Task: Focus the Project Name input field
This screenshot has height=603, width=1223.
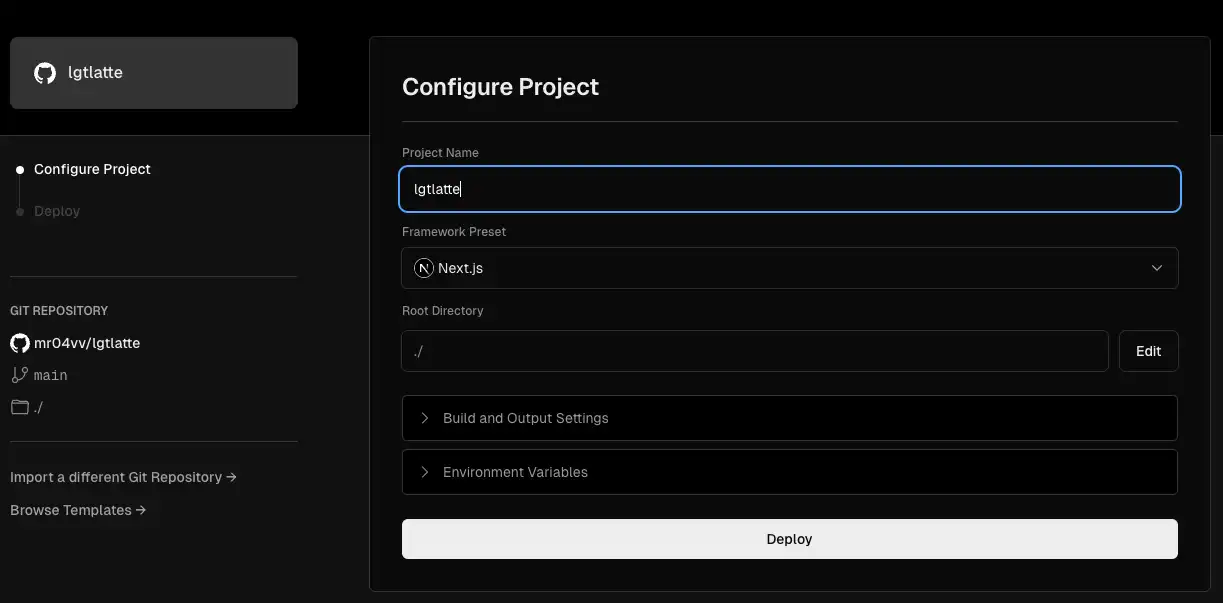Action: (789, 189)
